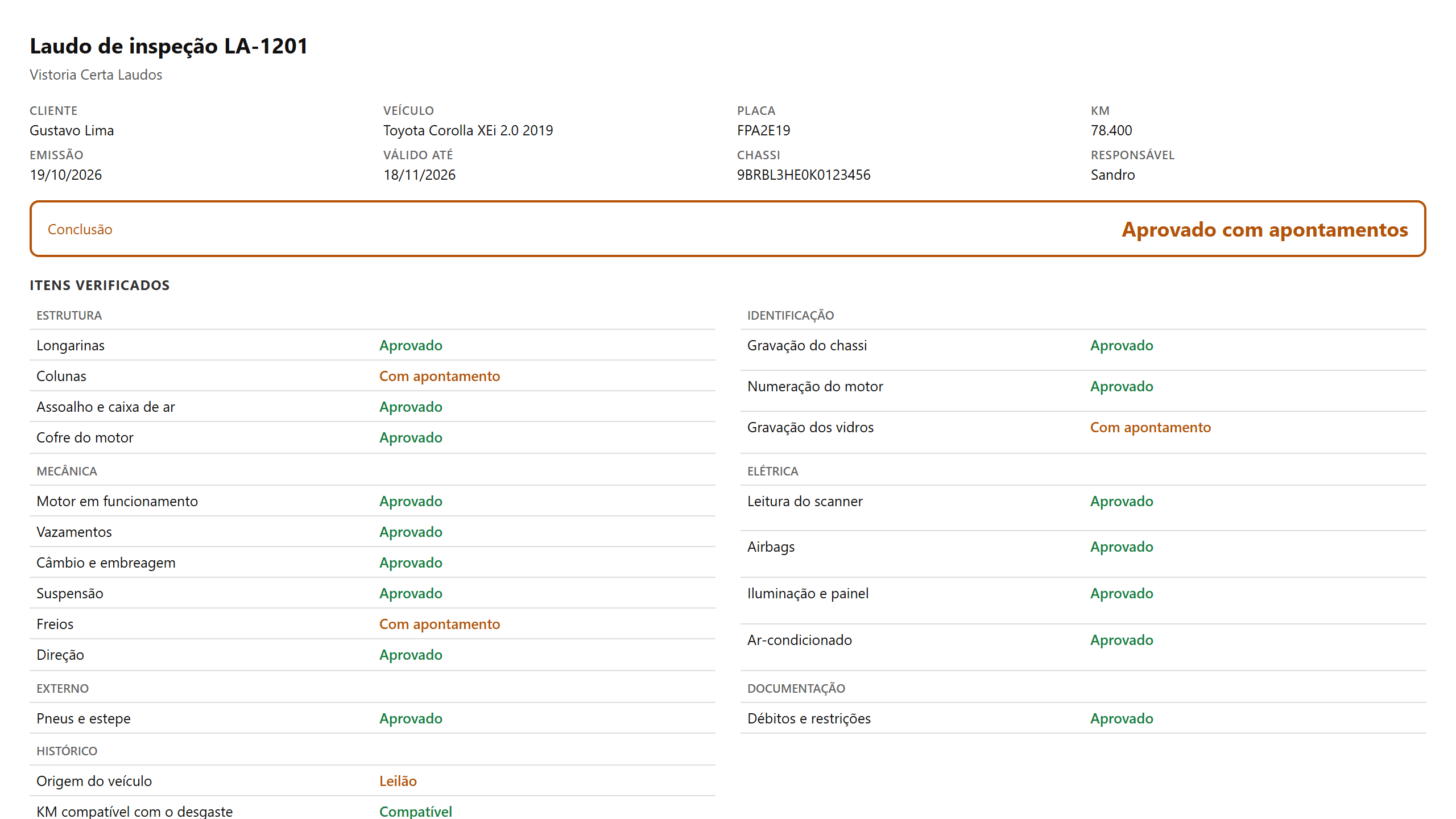This screenshot has width=1456, height=819.
Task: Click the 'Airbags' item label
Action: pos(771,547)
